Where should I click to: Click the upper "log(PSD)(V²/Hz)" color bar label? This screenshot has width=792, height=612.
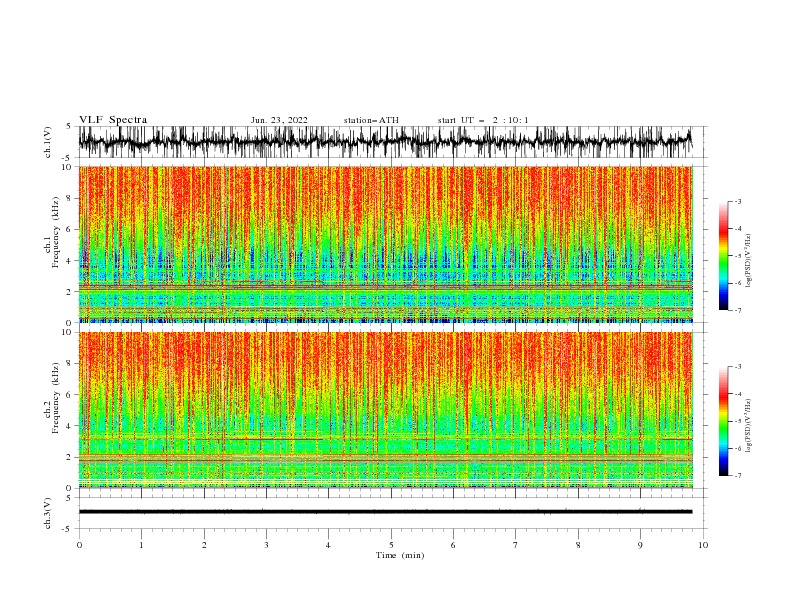pyautogui.click(x=748, y=261)
